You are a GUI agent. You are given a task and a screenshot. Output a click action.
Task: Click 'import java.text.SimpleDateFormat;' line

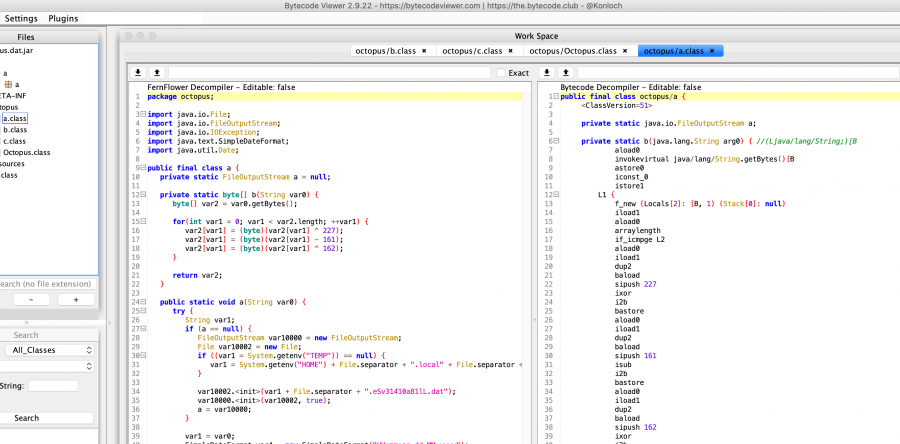218,141
